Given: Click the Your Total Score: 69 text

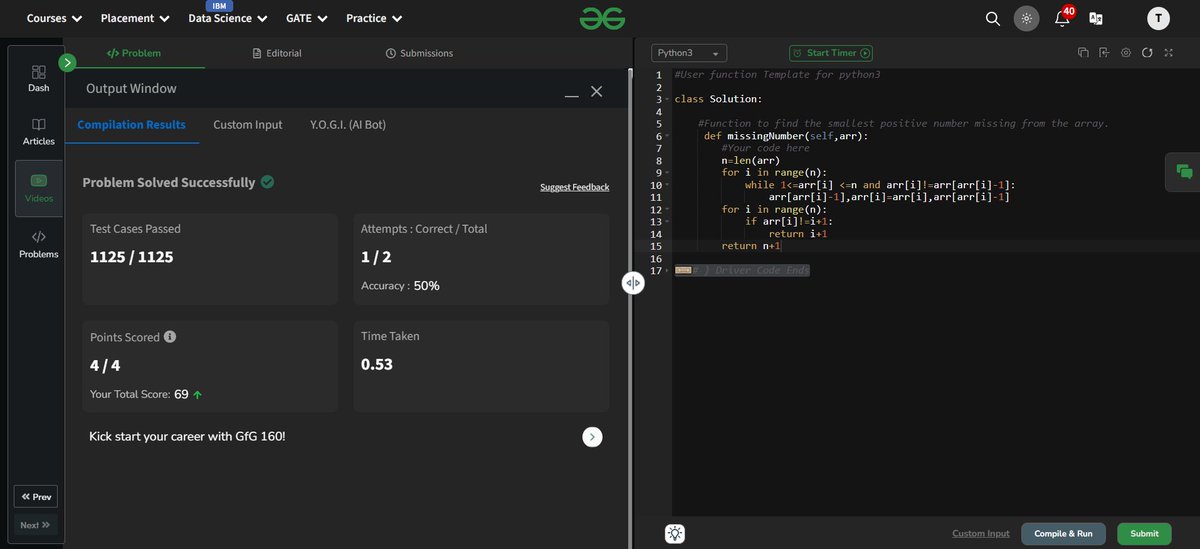Looking at the screenshot, I should tap(139, 394).
